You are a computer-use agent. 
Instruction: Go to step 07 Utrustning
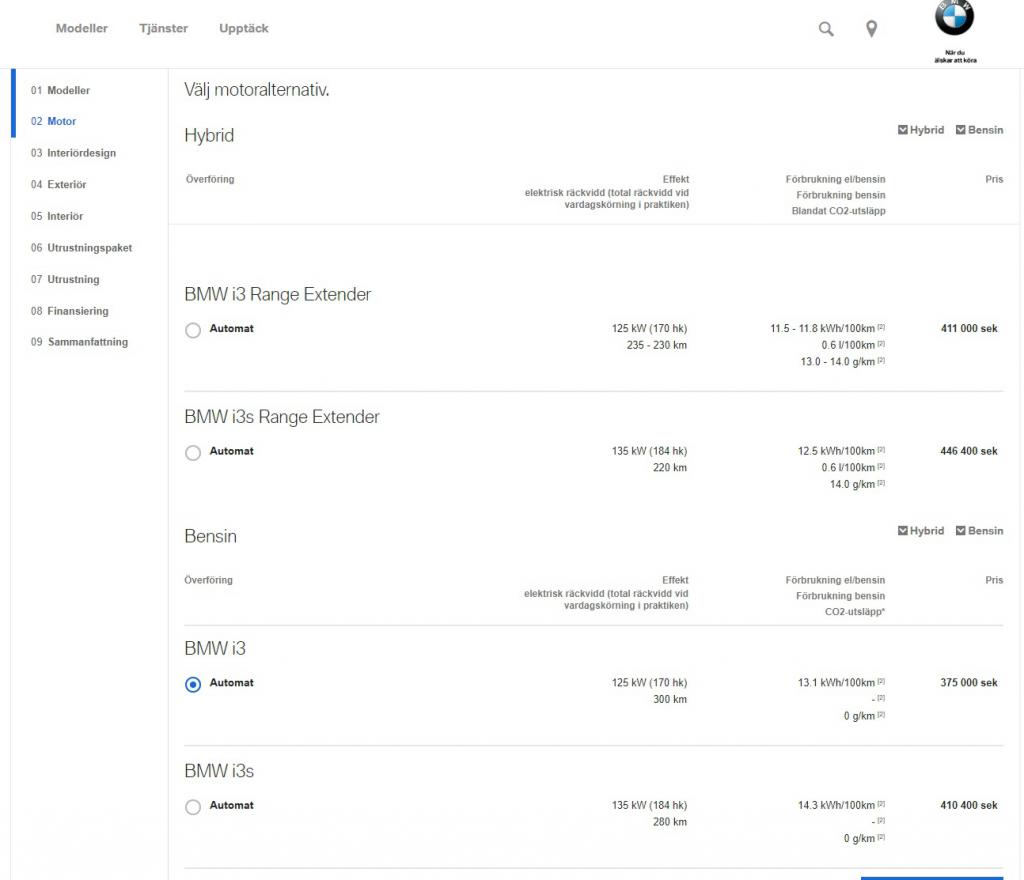click(65, 279)
